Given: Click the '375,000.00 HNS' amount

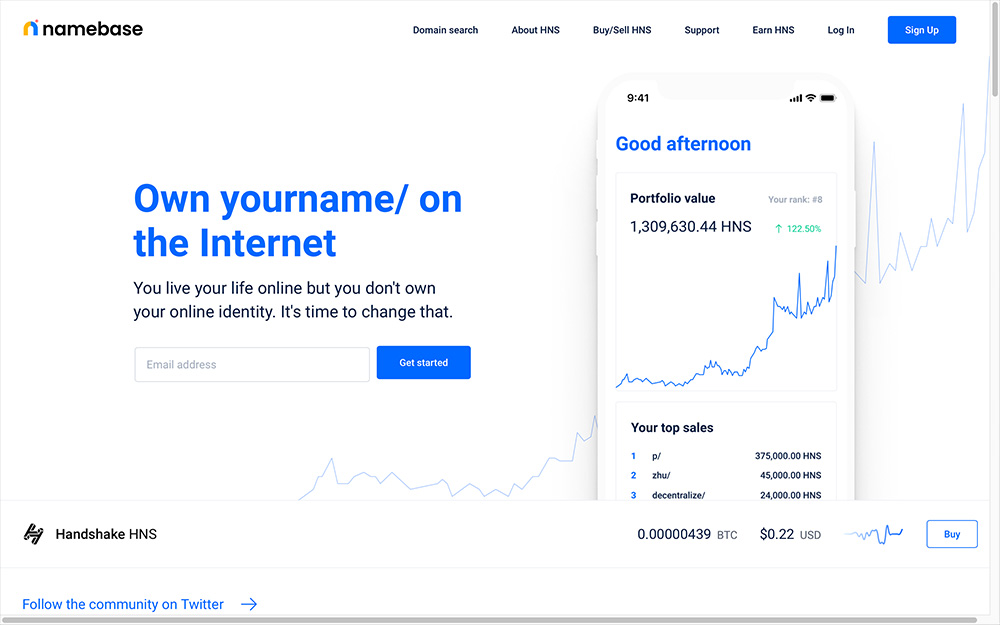Looking at the screenshot, I should coord(788,456).
